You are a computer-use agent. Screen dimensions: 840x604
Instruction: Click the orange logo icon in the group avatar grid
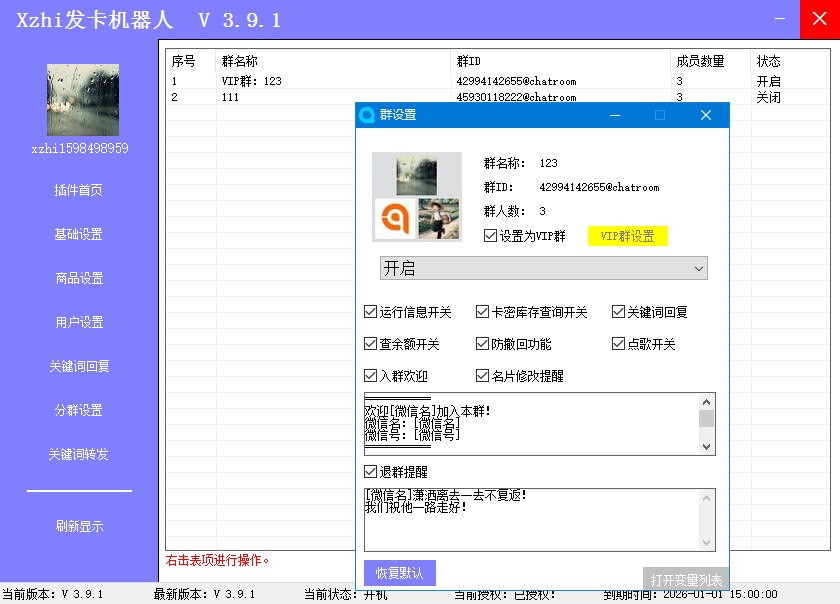397,220
